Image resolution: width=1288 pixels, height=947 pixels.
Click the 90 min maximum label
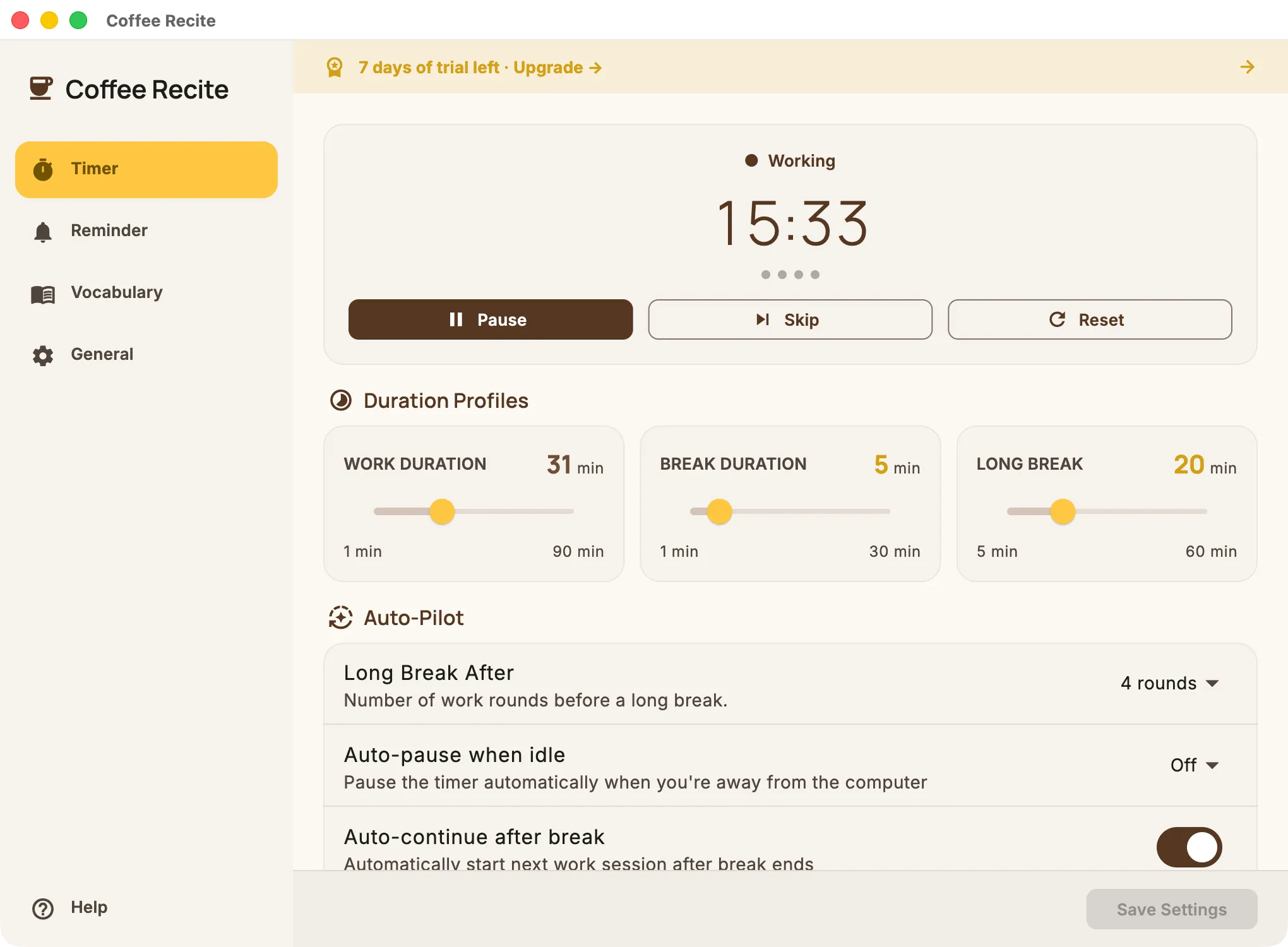point(578,551)
